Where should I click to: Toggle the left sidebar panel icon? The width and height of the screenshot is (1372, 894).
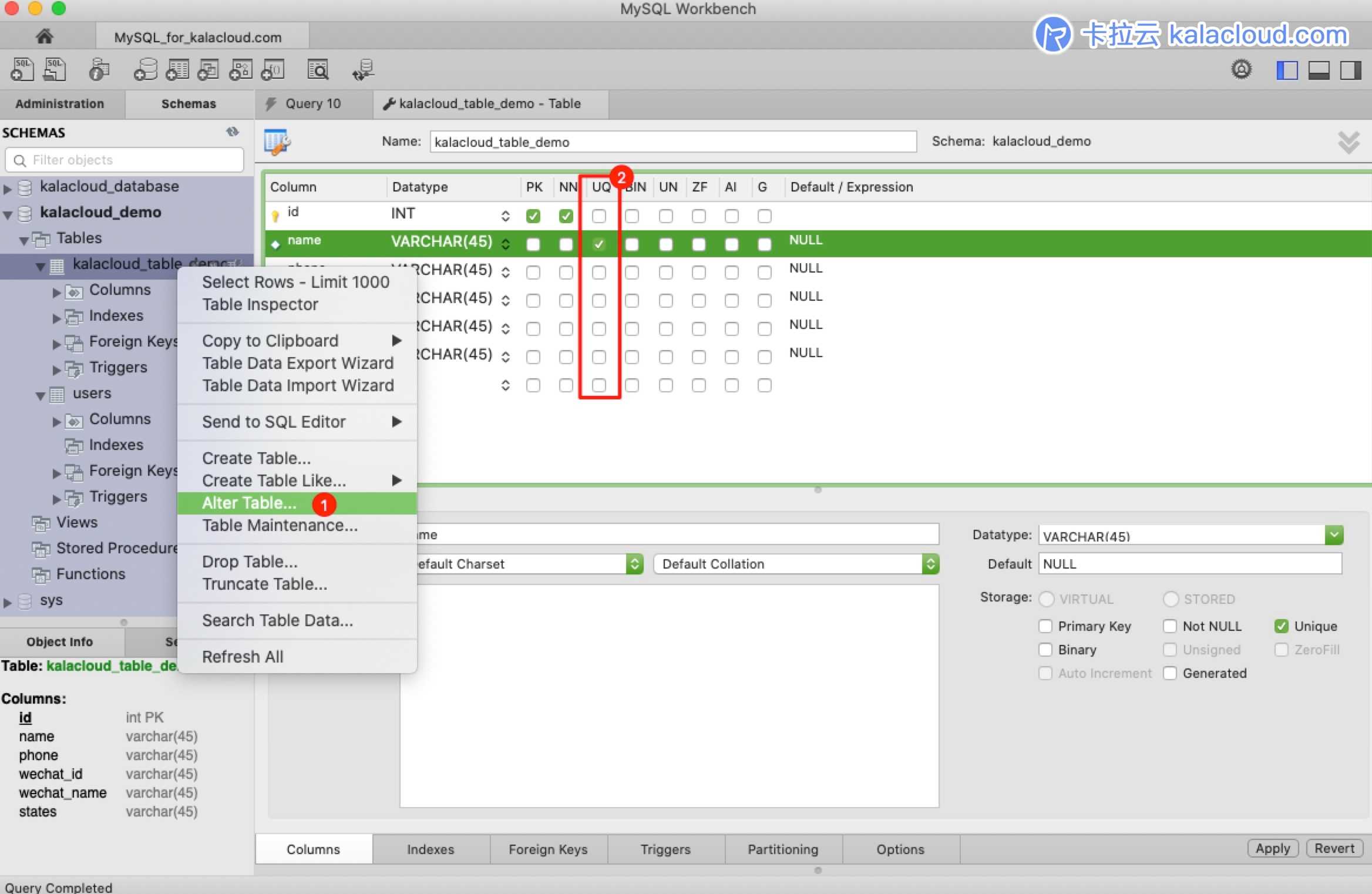point(1287,70)
